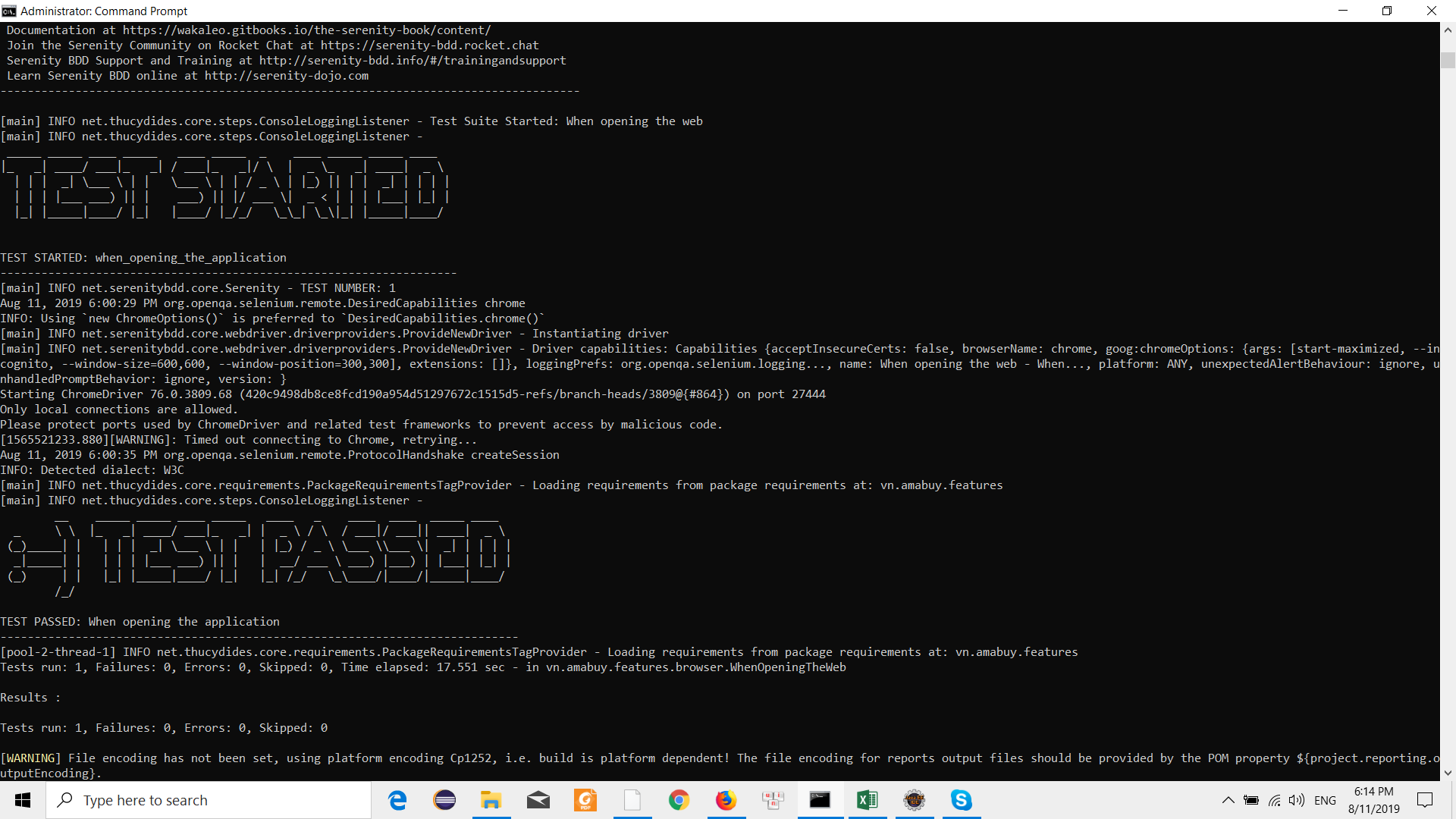Open the Mail app on the taskbar
Image resolution: width=1456 pixels, height=819 pixels.
(x=538, y=800)
